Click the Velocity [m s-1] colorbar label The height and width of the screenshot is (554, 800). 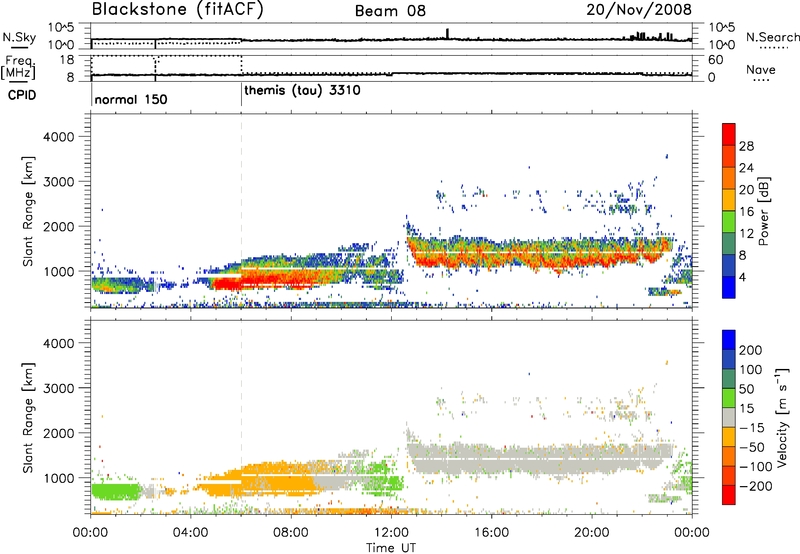[x=781, y=418]
